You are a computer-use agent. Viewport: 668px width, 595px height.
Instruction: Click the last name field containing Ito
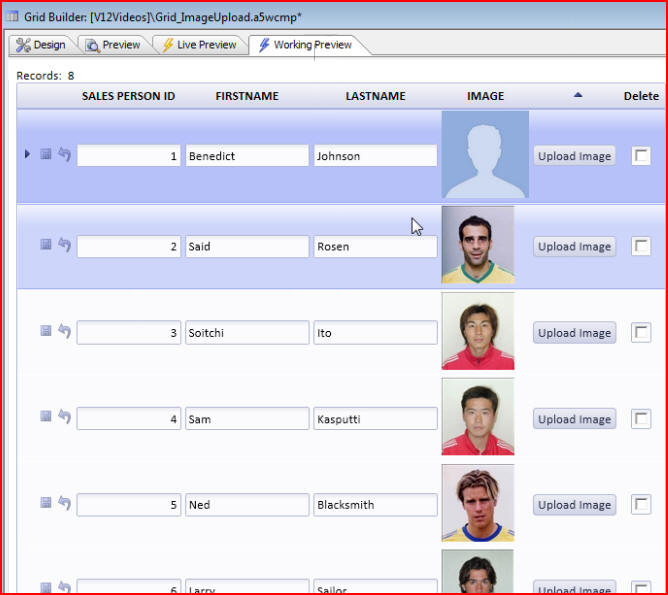coord(375,333)
